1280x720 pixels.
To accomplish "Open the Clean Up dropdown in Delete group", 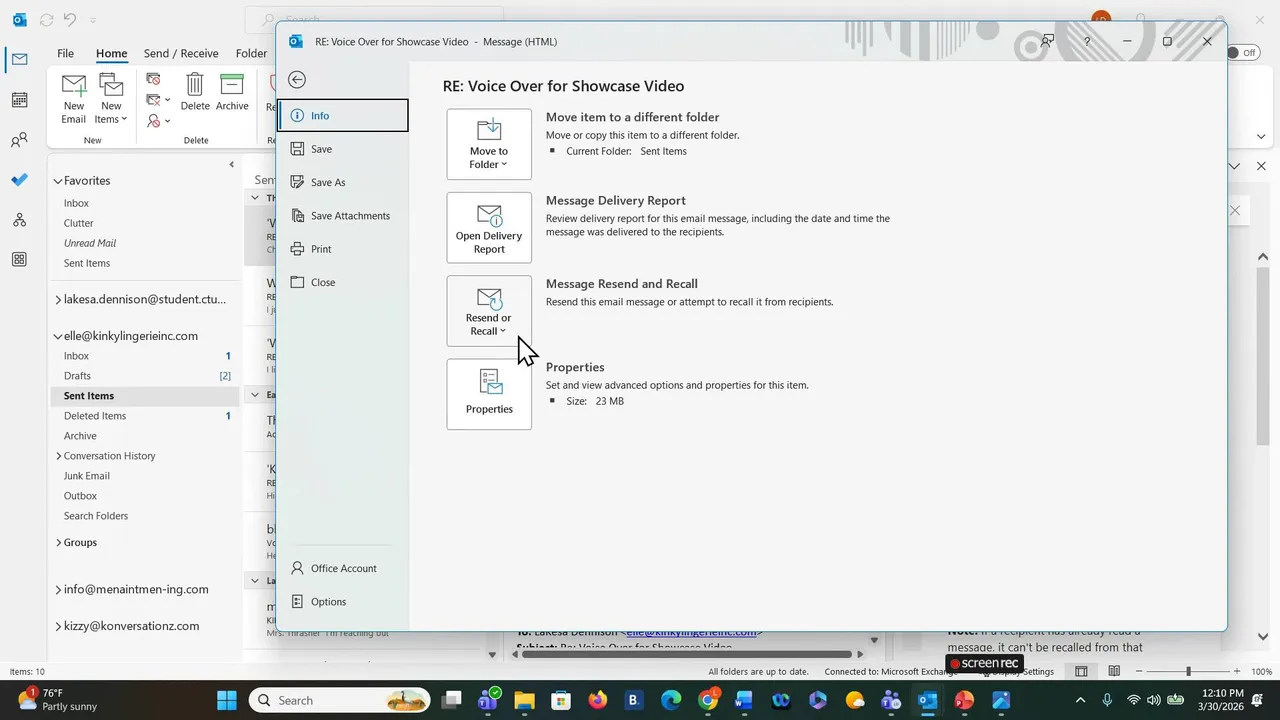I will (158, 100).
